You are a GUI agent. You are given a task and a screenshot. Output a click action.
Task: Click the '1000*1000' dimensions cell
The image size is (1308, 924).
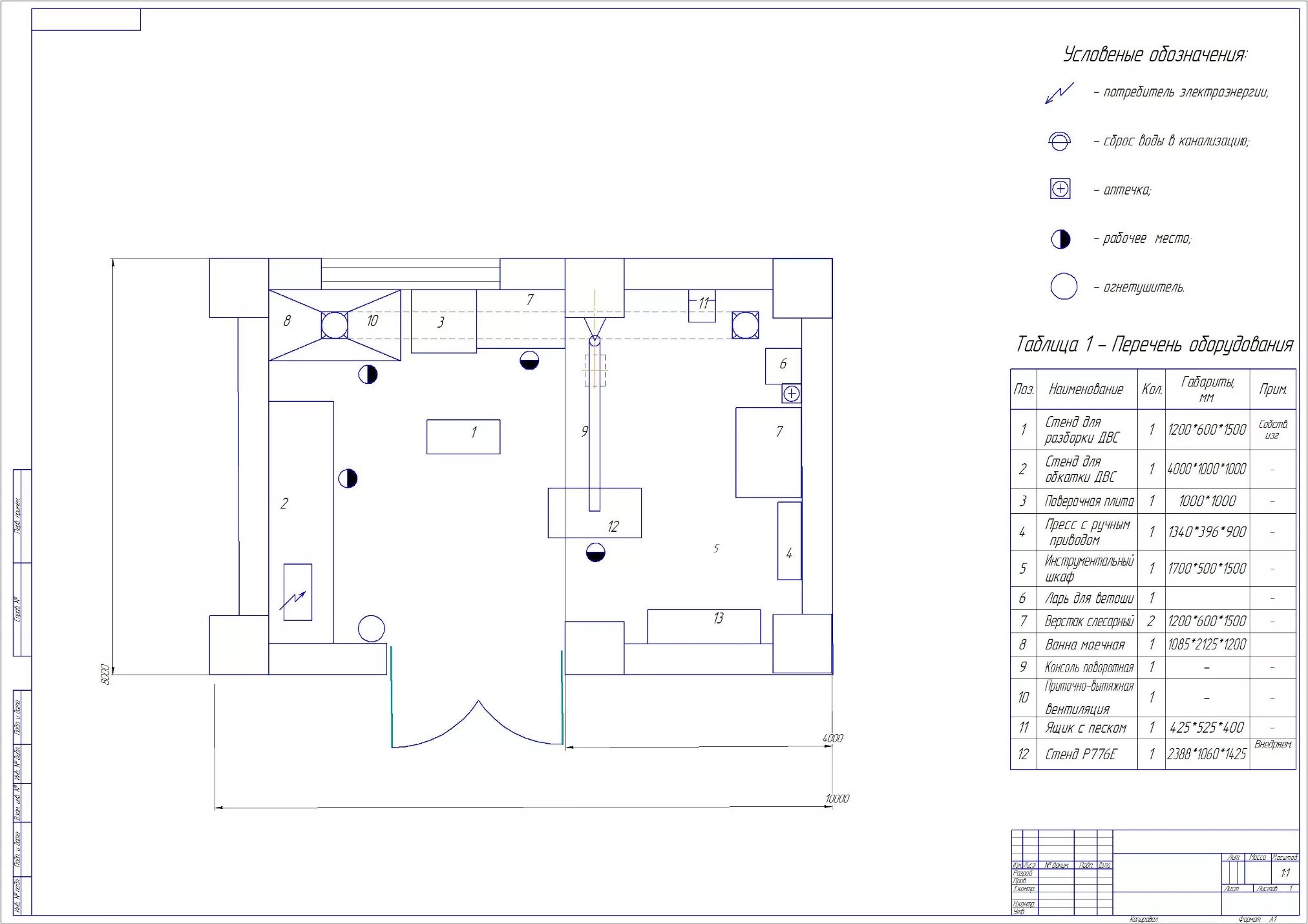pos(1207,501)
